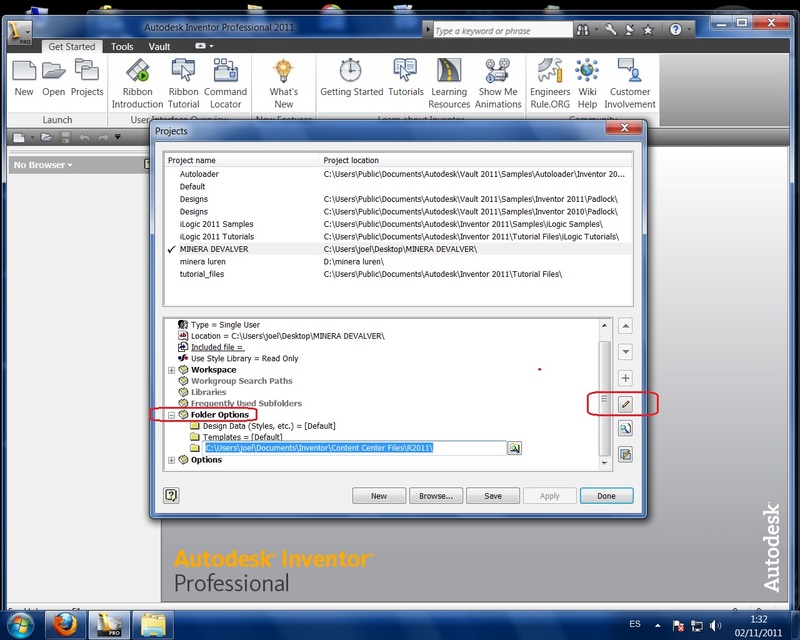
Task: Click the Inventor application menu button
Action: [19, 33]
